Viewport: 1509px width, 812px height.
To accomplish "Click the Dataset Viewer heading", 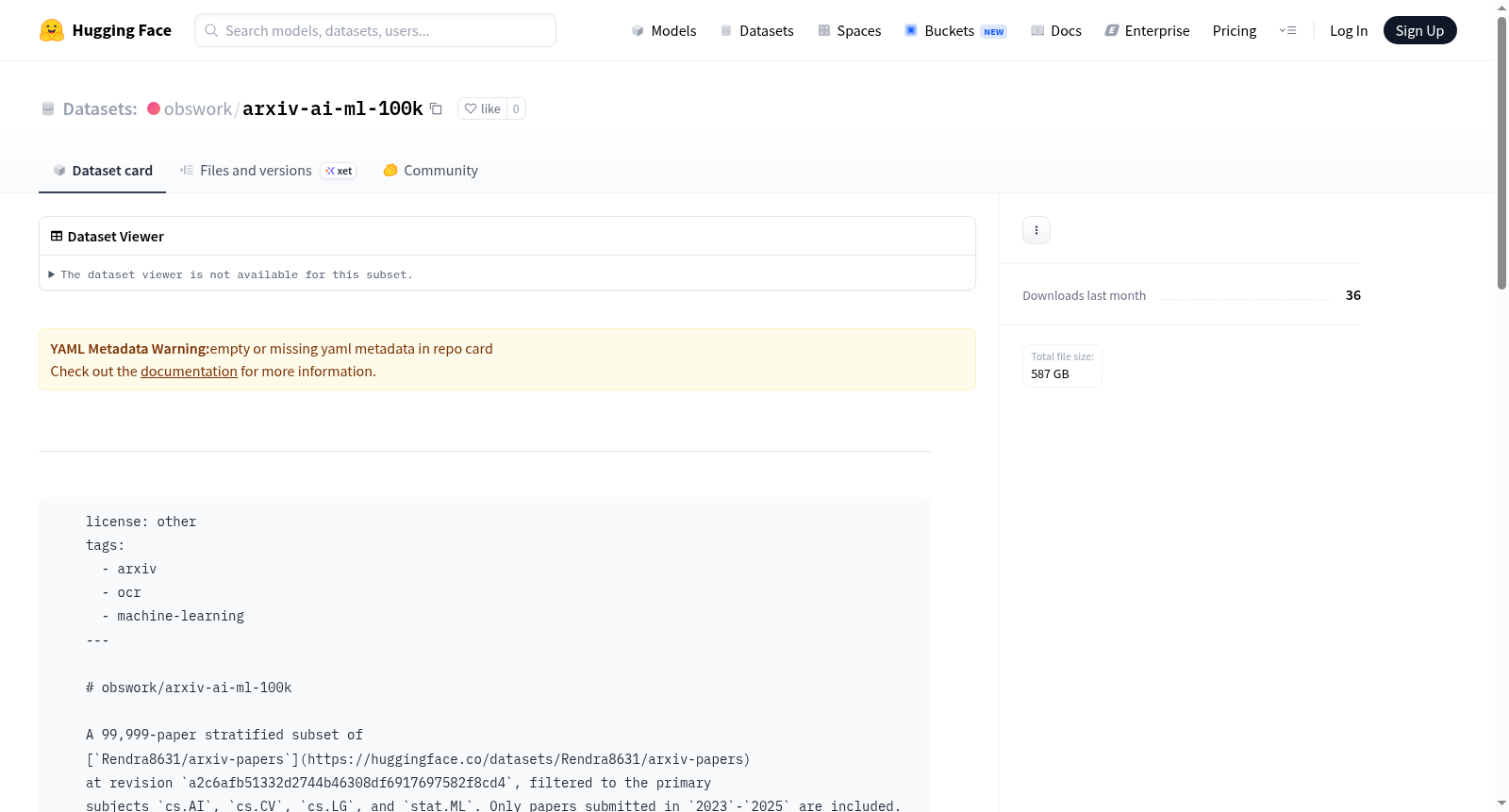I will click(116, 236).
